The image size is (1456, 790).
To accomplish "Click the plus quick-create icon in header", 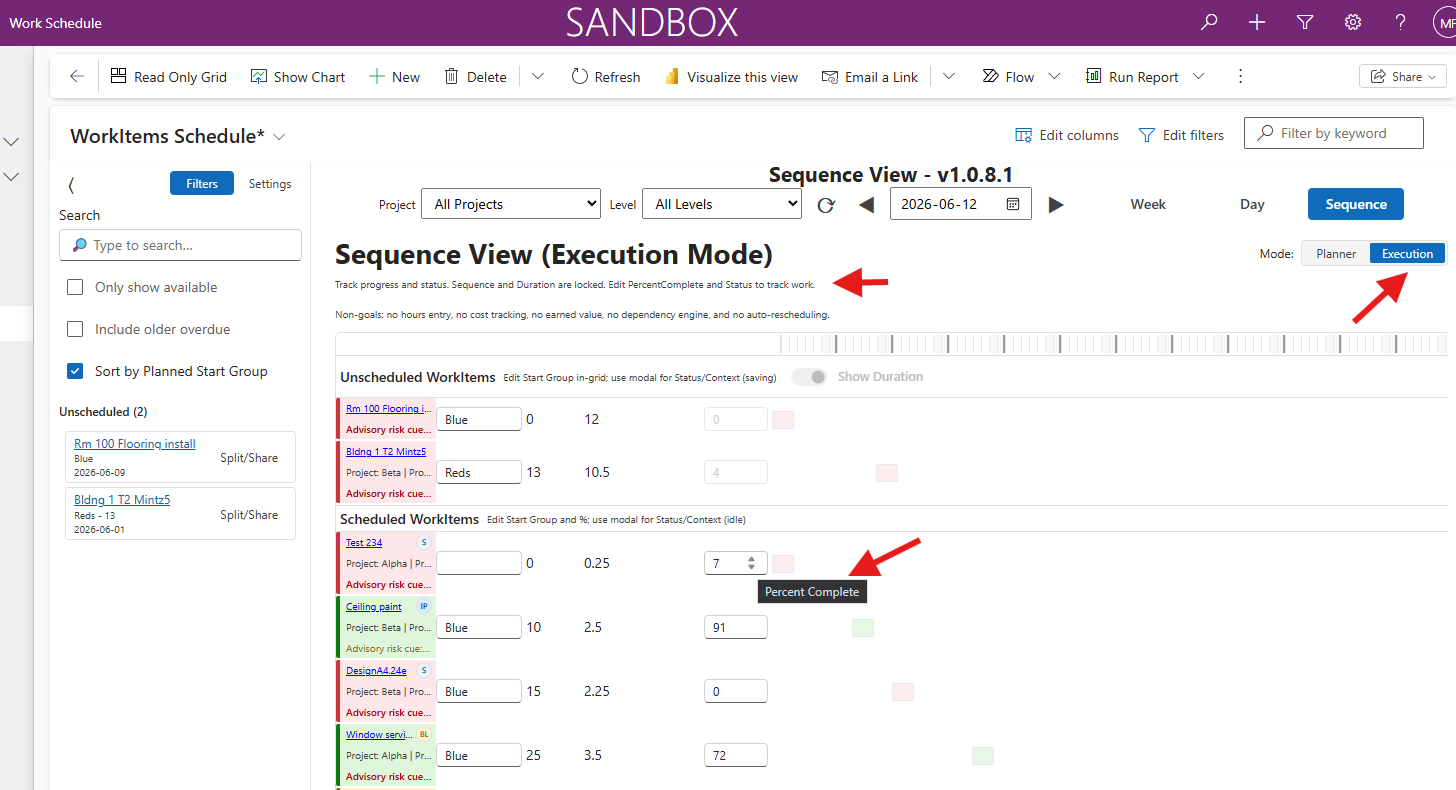I will click(1257, 22).
